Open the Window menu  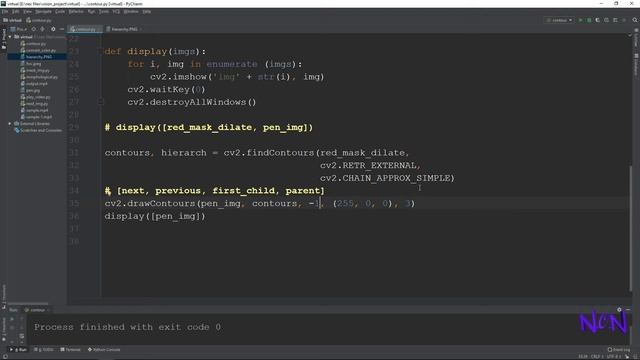pos(131,12)
